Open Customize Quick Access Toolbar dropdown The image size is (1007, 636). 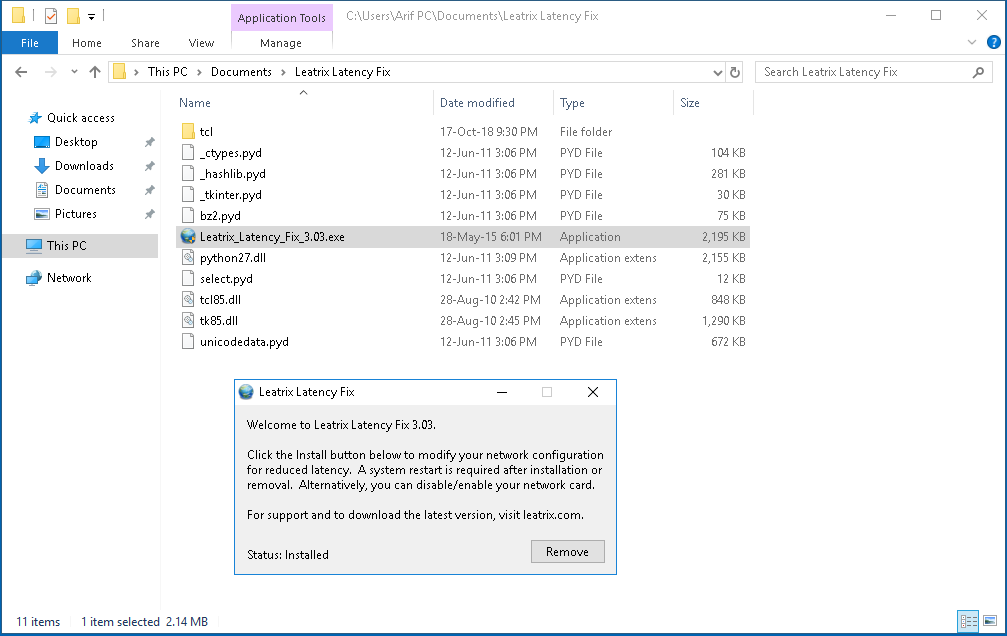(x=91, y=17)
